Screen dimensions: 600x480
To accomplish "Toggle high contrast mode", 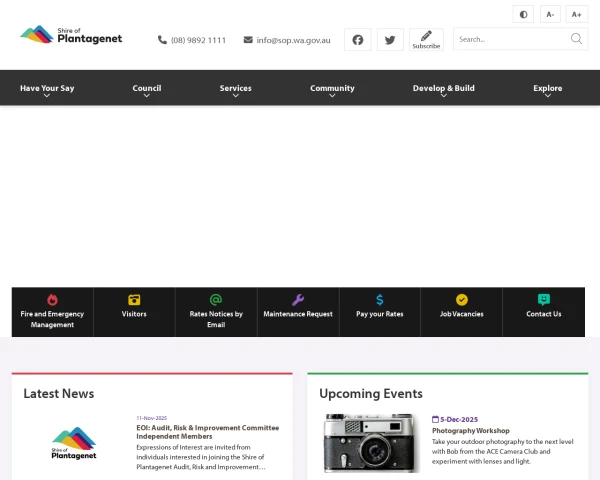I will [523, 14].
